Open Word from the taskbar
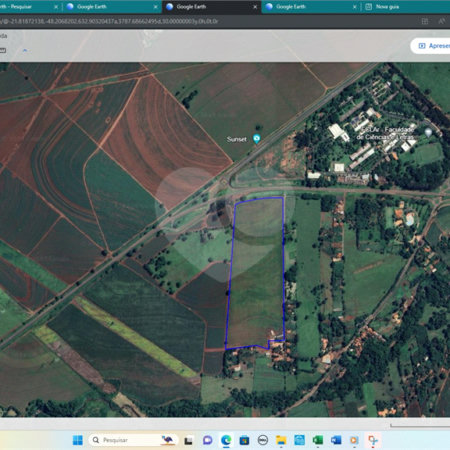This screenshot has height=450, width=450. click(336, 440)
